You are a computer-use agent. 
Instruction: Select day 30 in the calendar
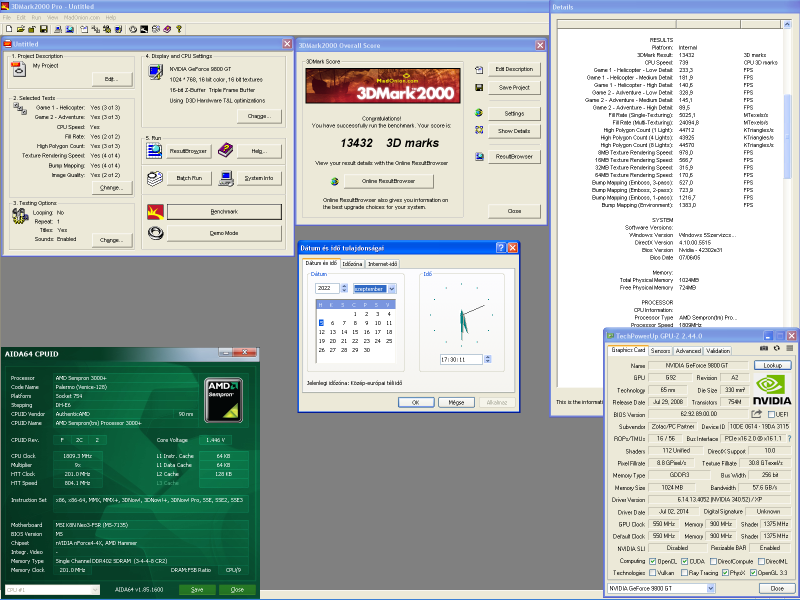click(366, 350)
